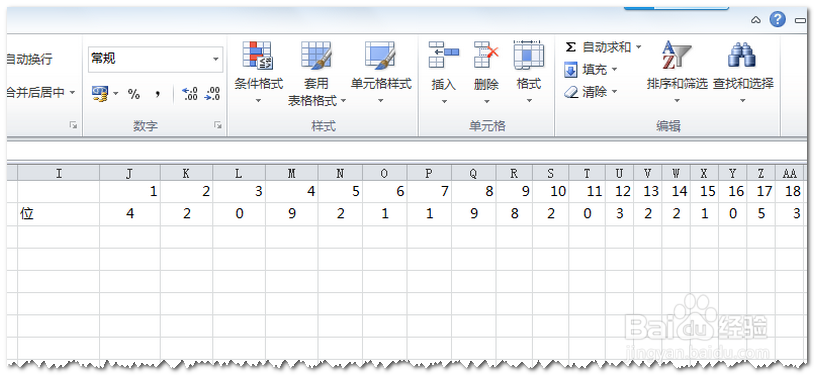Expand the Insert (插入) dropdown arrow
The width and height of the screenshot is (814, 381).
[x=444, y=101]
